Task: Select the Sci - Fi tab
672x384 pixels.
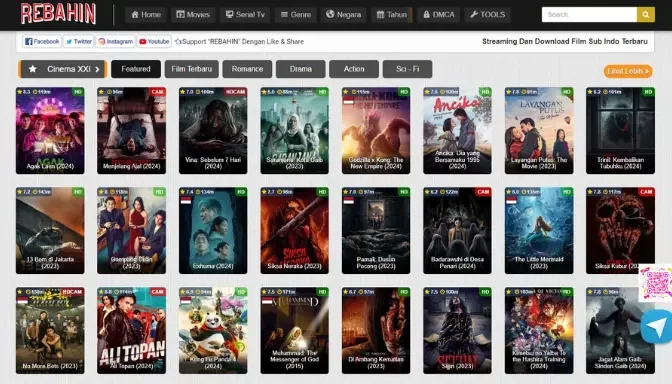Action: coord(408,69)
